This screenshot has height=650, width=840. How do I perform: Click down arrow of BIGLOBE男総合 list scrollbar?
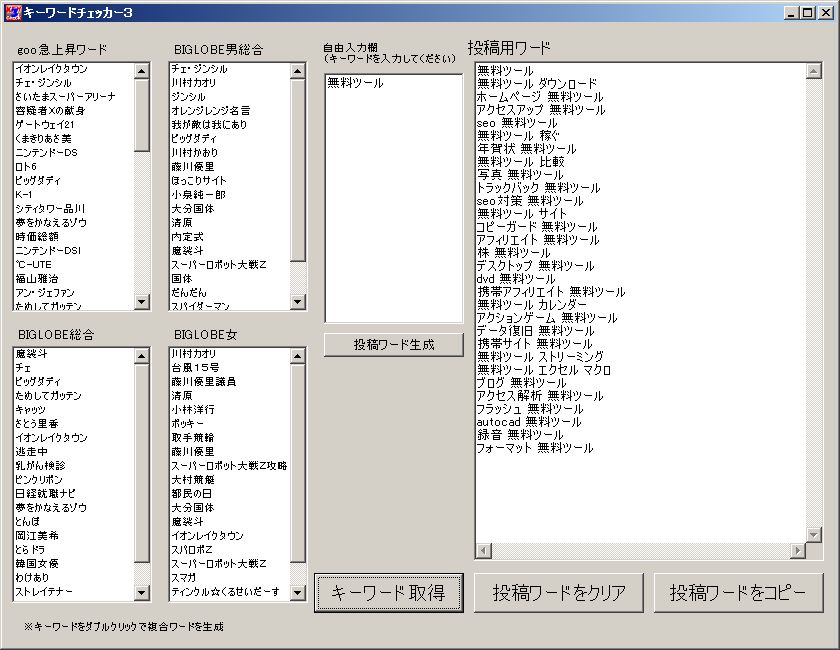pos(297,302)
